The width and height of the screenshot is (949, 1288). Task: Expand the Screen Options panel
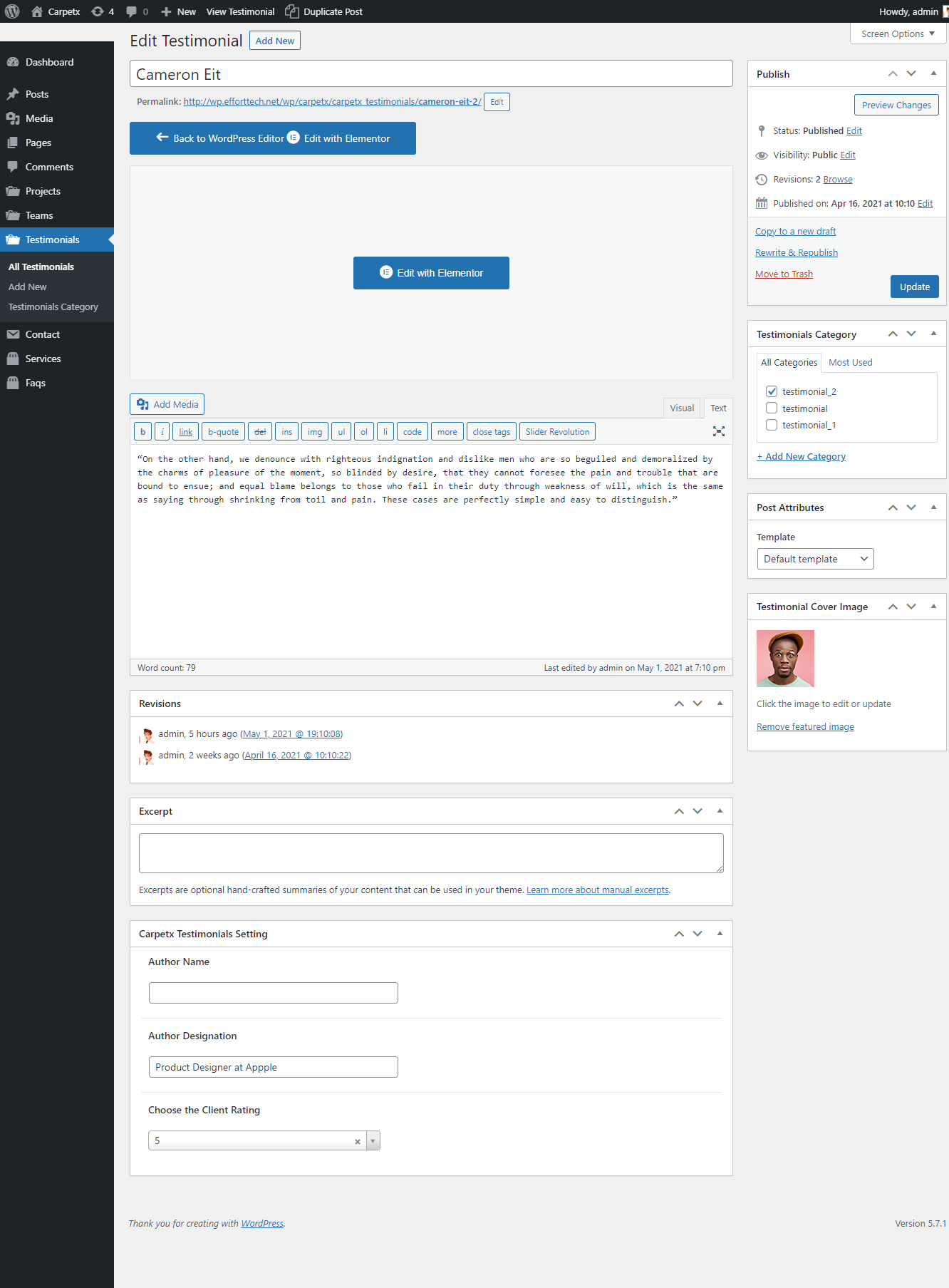point(898,34)
